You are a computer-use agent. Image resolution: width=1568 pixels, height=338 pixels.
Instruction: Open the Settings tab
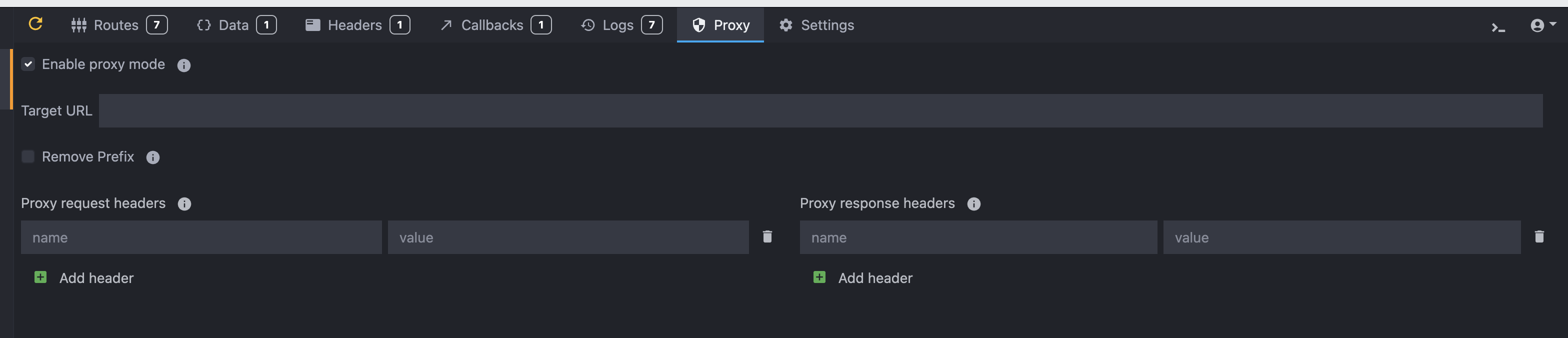(816, 25)
